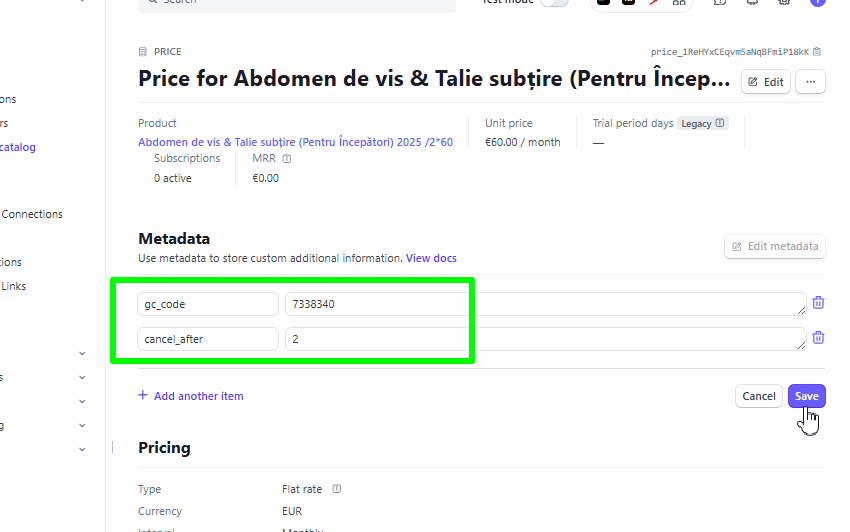This screenshot has width=850, height=532.
Task: Delete the cancel_after metadata row
Action: pyautogui.click(x=819, y=338)
